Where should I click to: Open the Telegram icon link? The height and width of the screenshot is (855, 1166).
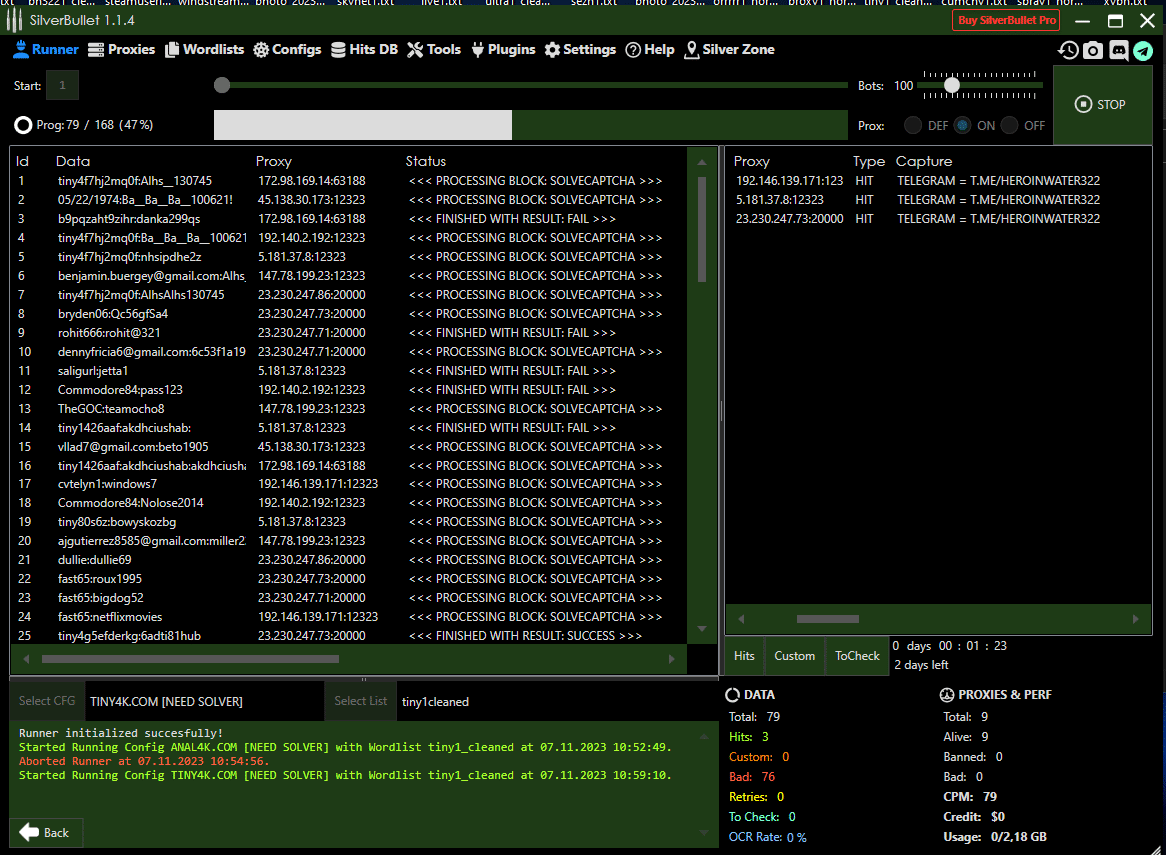[x=1142, y=50]
